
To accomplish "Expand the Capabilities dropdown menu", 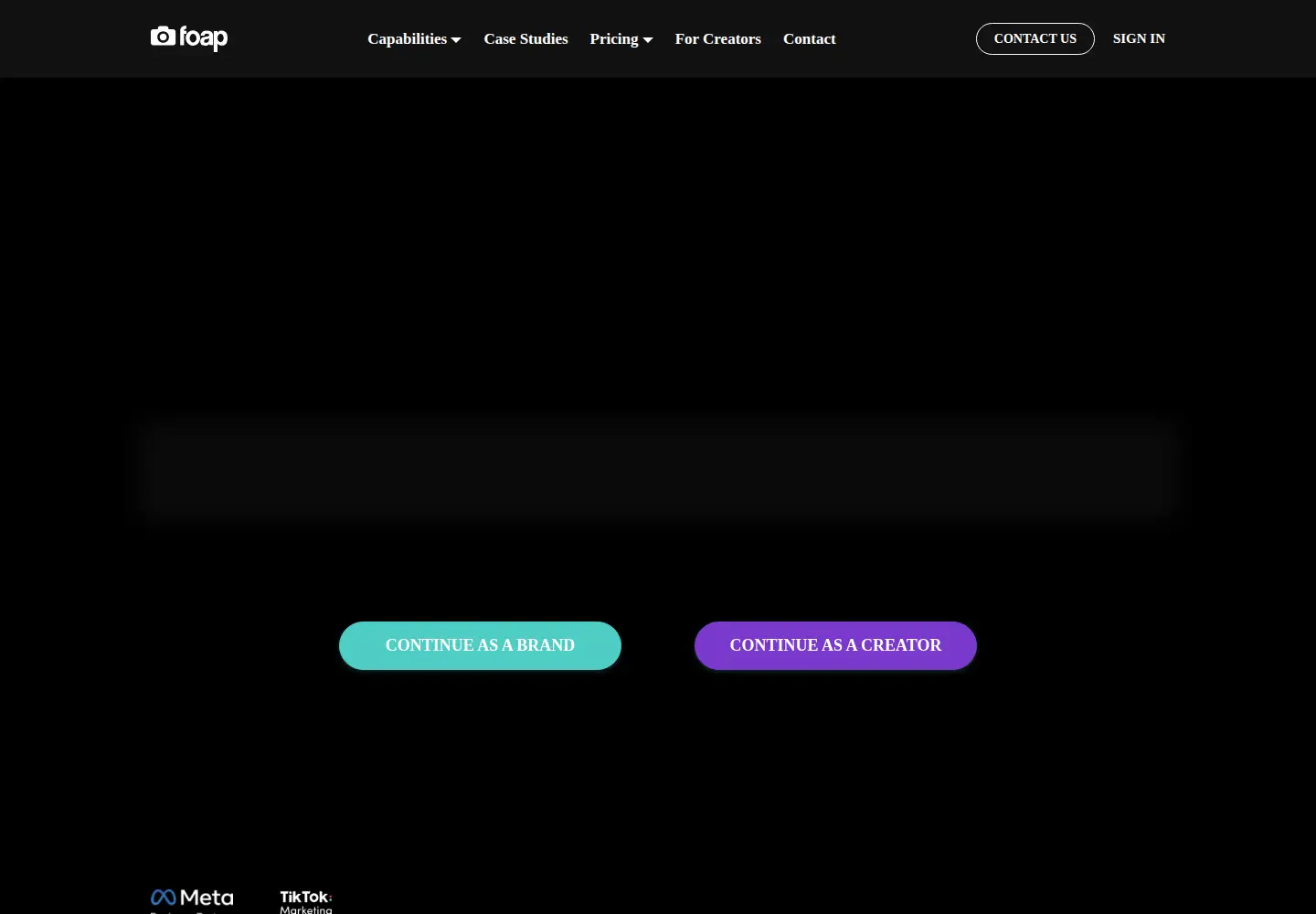I will click(414, 38).
